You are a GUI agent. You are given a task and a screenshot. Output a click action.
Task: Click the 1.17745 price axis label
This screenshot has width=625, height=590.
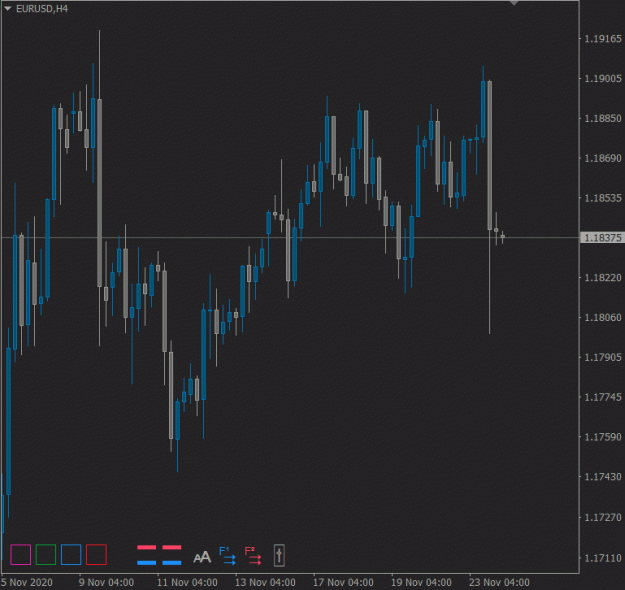click(603, 397)
